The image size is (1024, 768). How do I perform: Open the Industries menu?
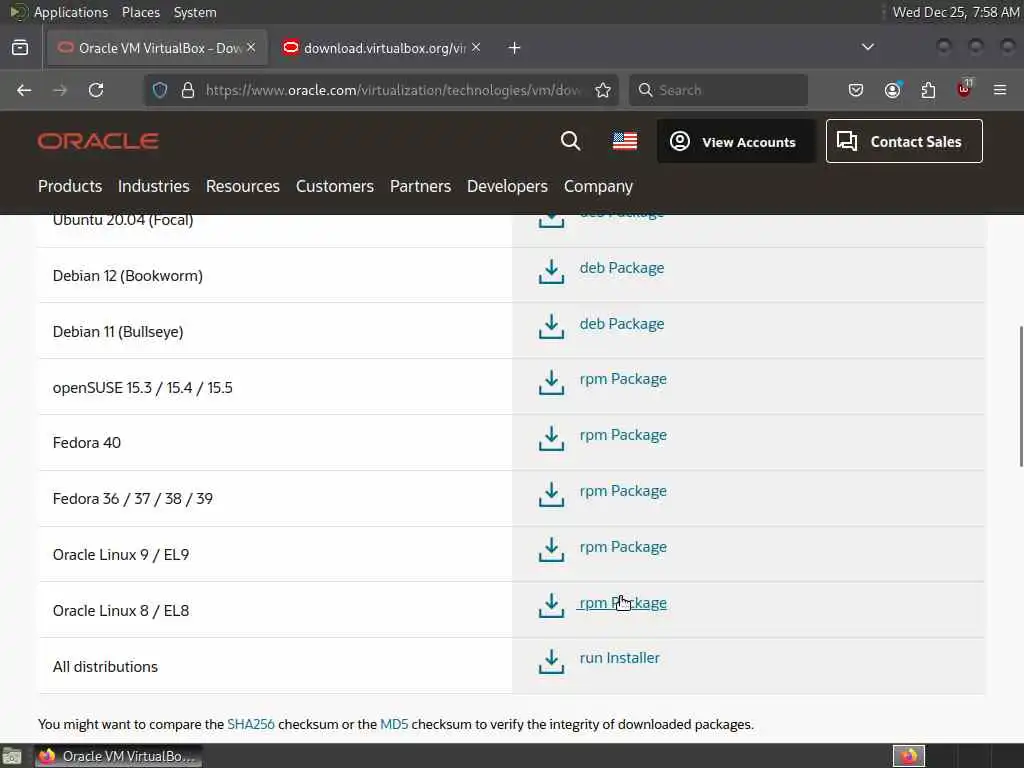coord(153,186)
